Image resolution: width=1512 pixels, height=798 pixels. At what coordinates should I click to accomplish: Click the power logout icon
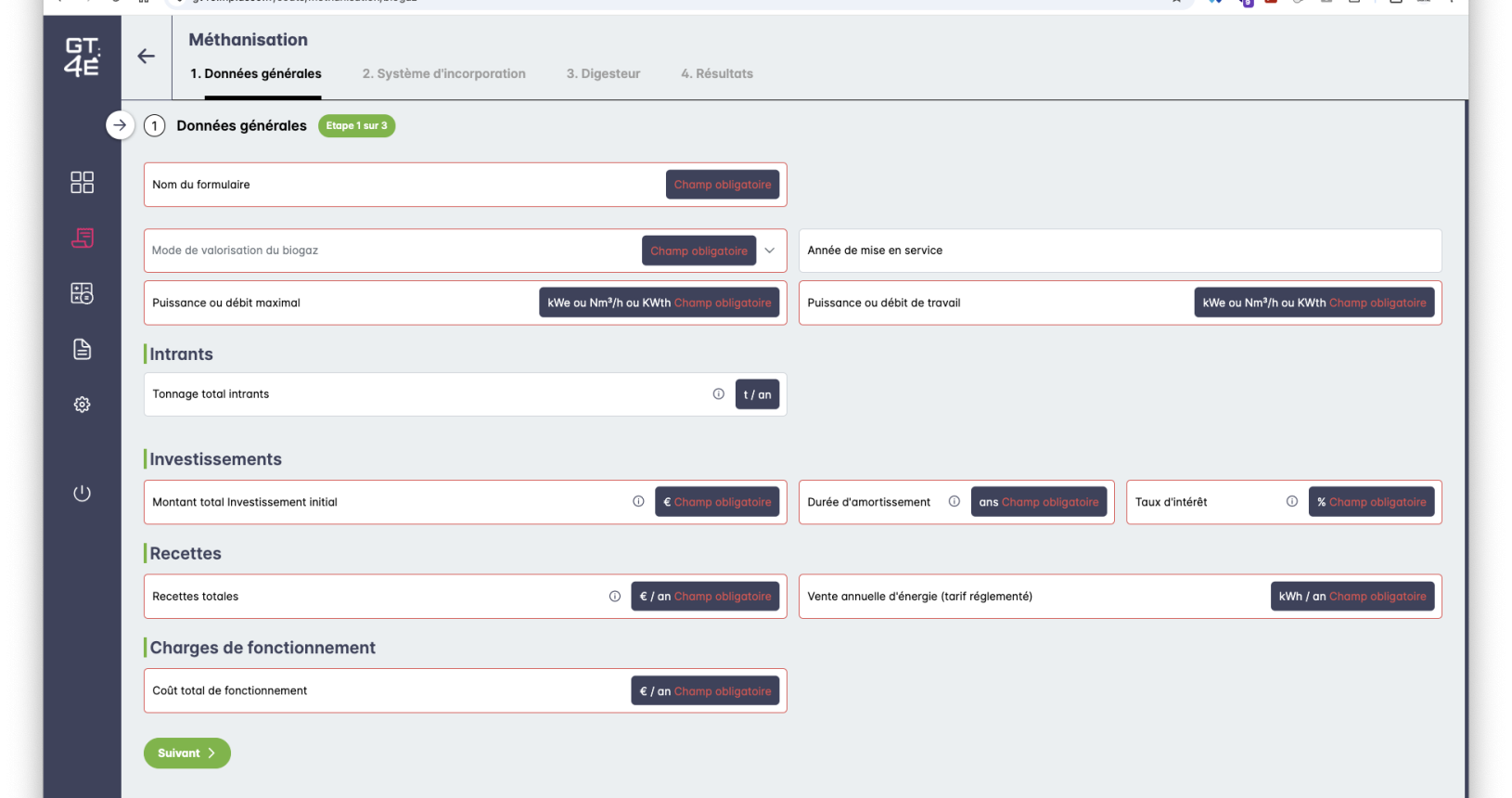(x=82, y=493)
